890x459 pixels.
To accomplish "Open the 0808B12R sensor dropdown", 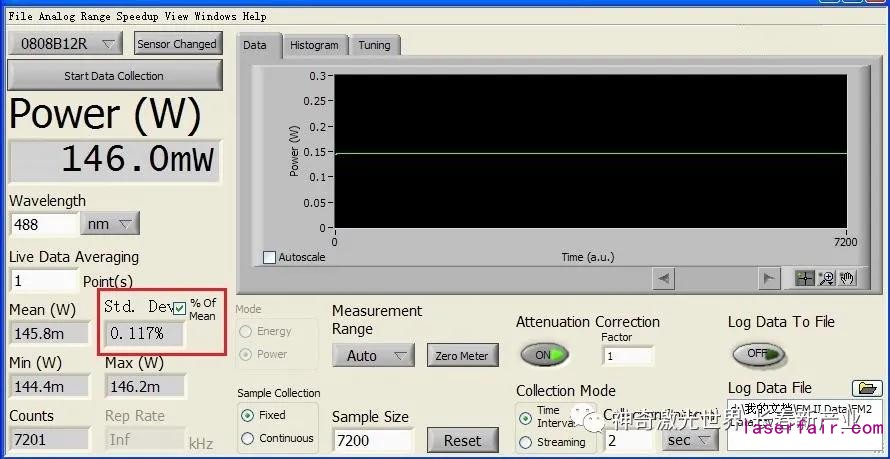I will click(x=65, y=43).
